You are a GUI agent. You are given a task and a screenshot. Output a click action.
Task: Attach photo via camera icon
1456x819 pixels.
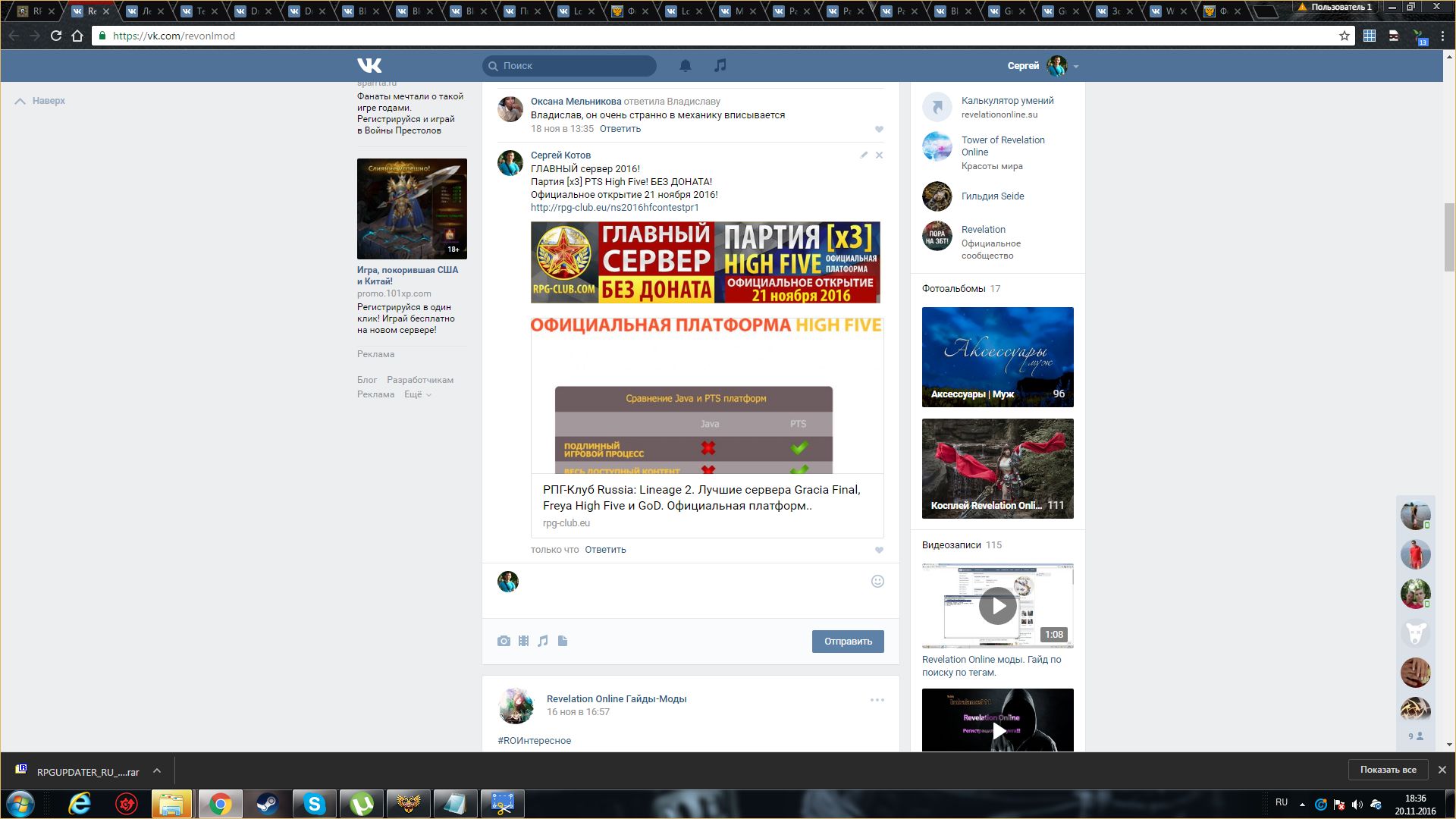click(x=504, y=641)
